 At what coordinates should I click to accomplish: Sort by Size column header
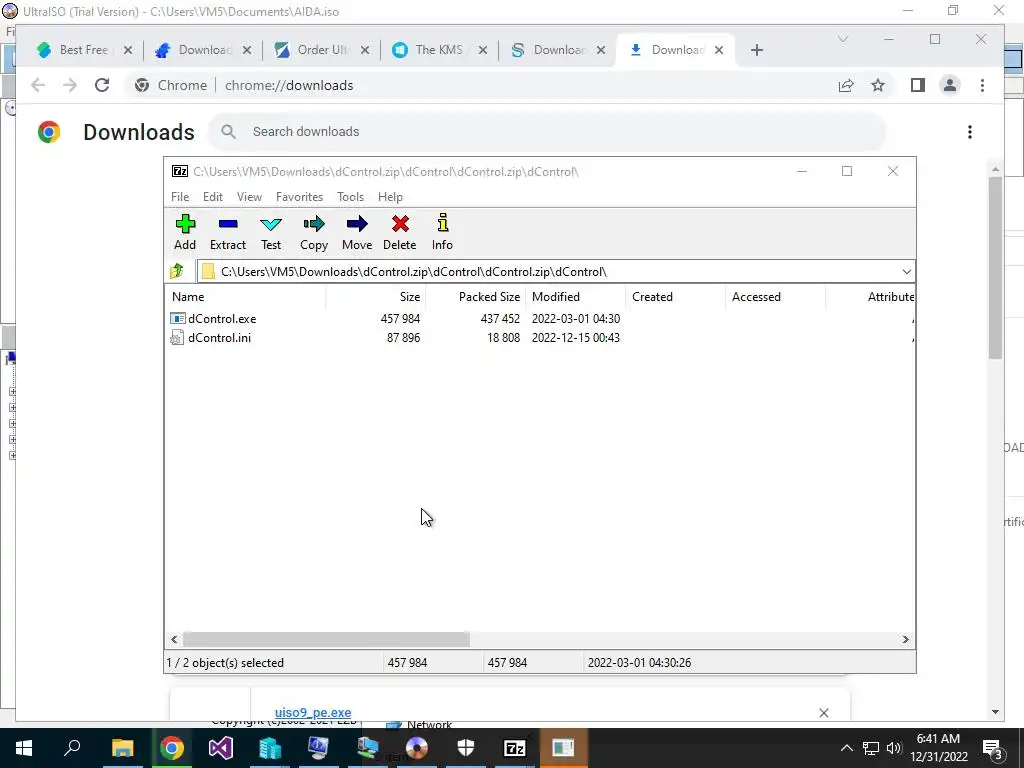coord(376,296)
